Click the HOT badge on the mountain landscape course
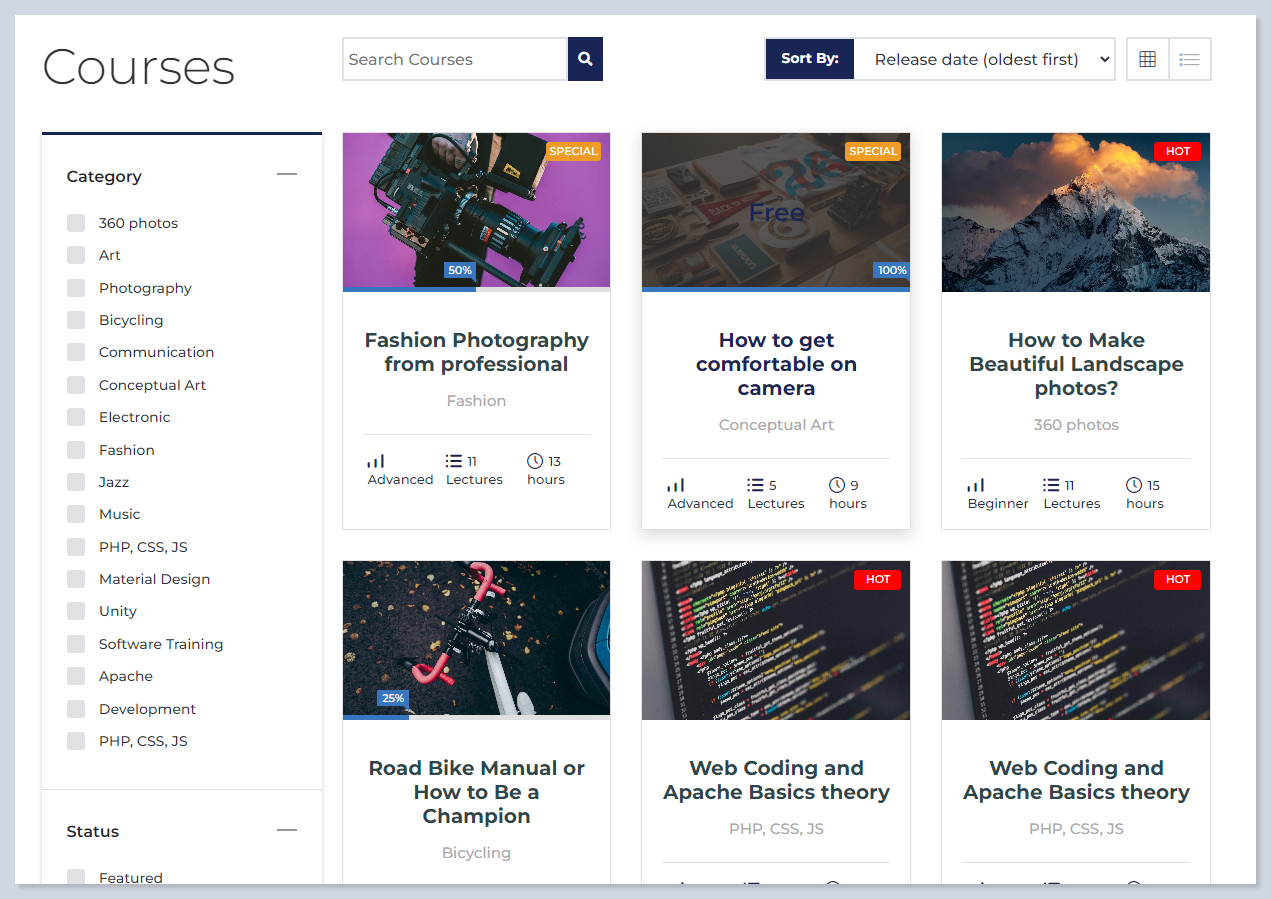This screenshot has height=899, width=1271. tap(1177, 151)
